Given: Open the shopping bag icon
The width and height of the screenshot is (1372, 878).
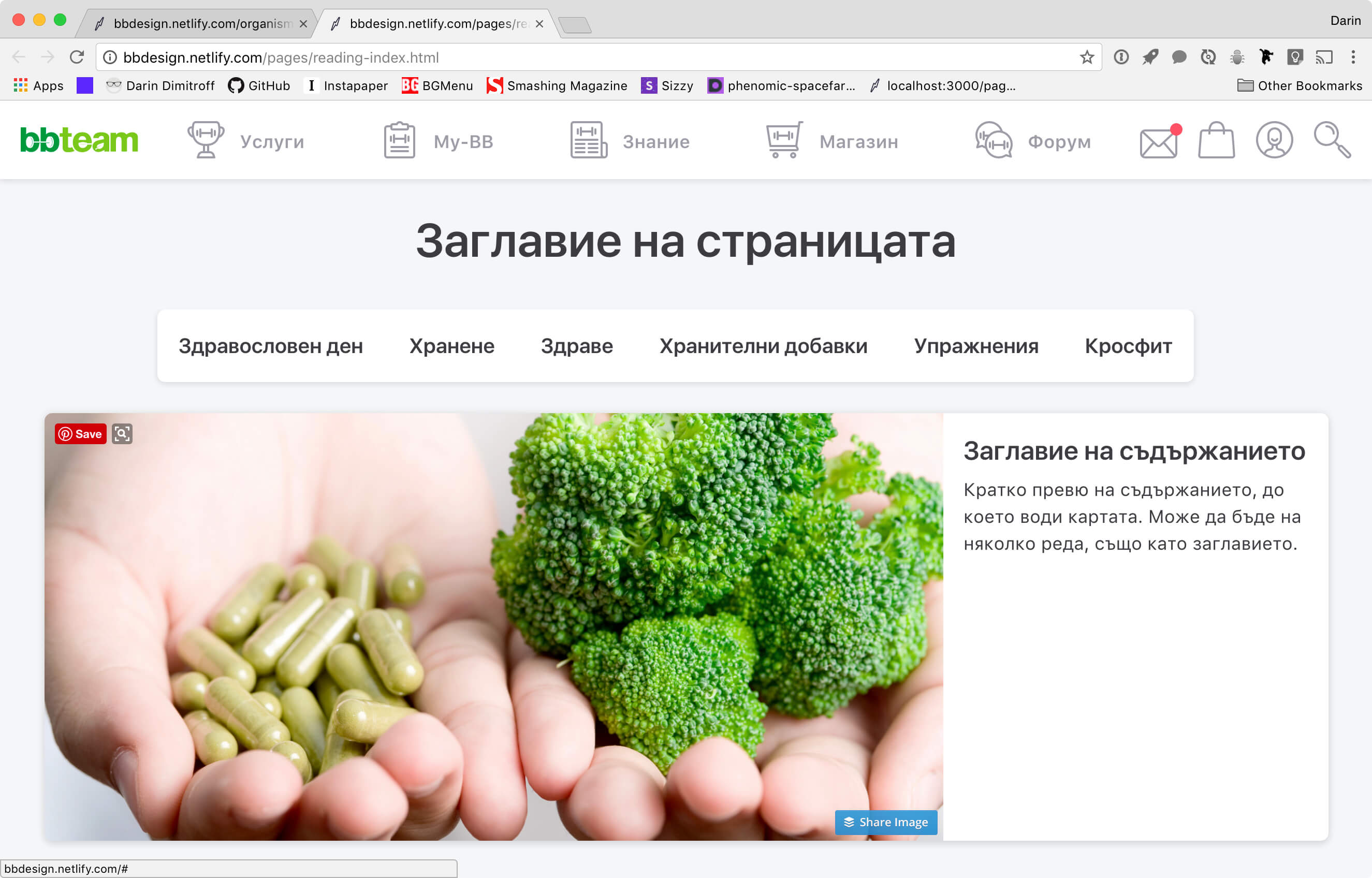Looking at the screenshot, I should pyautogui.click(x=1216, y=140).
